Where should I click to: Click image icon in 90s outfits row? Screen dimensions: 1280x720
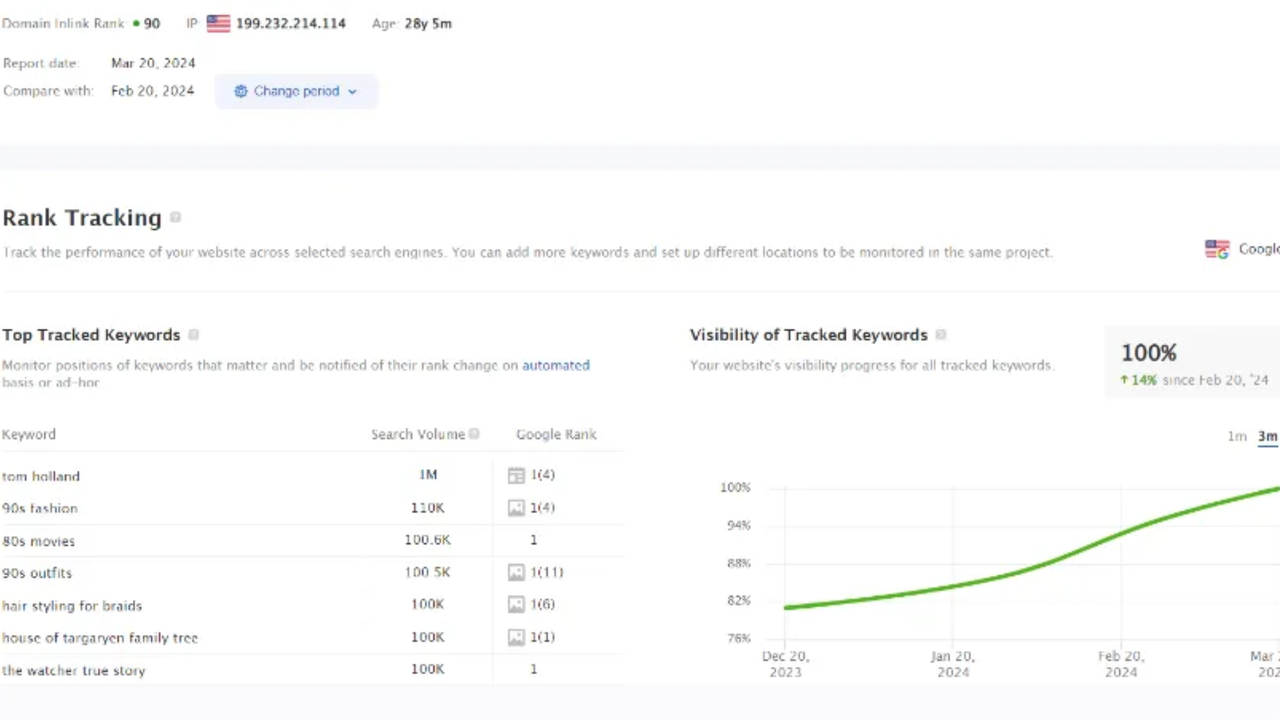coord(516,573)
